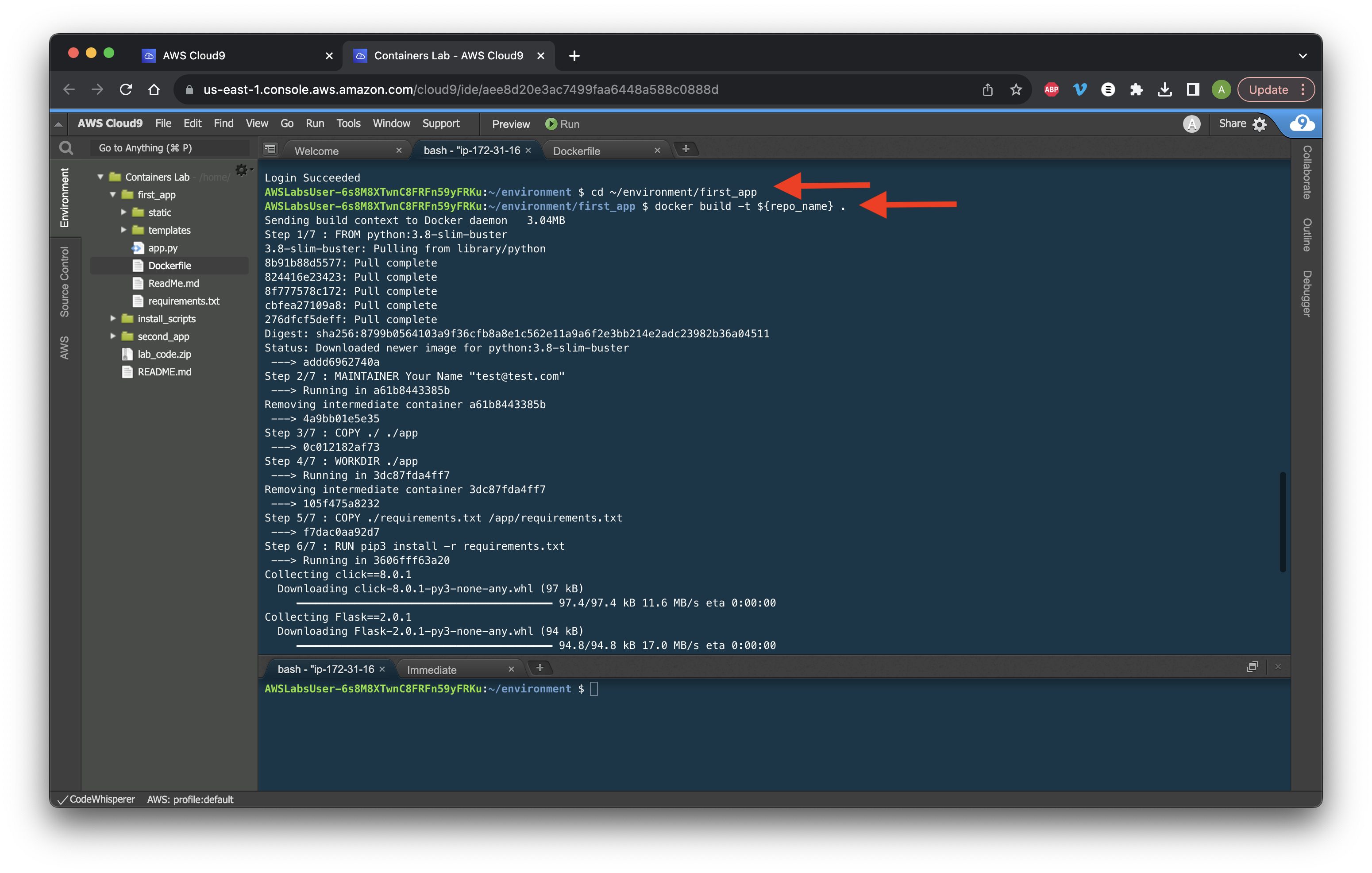Show browser downloads

(x=1164, y=89)
